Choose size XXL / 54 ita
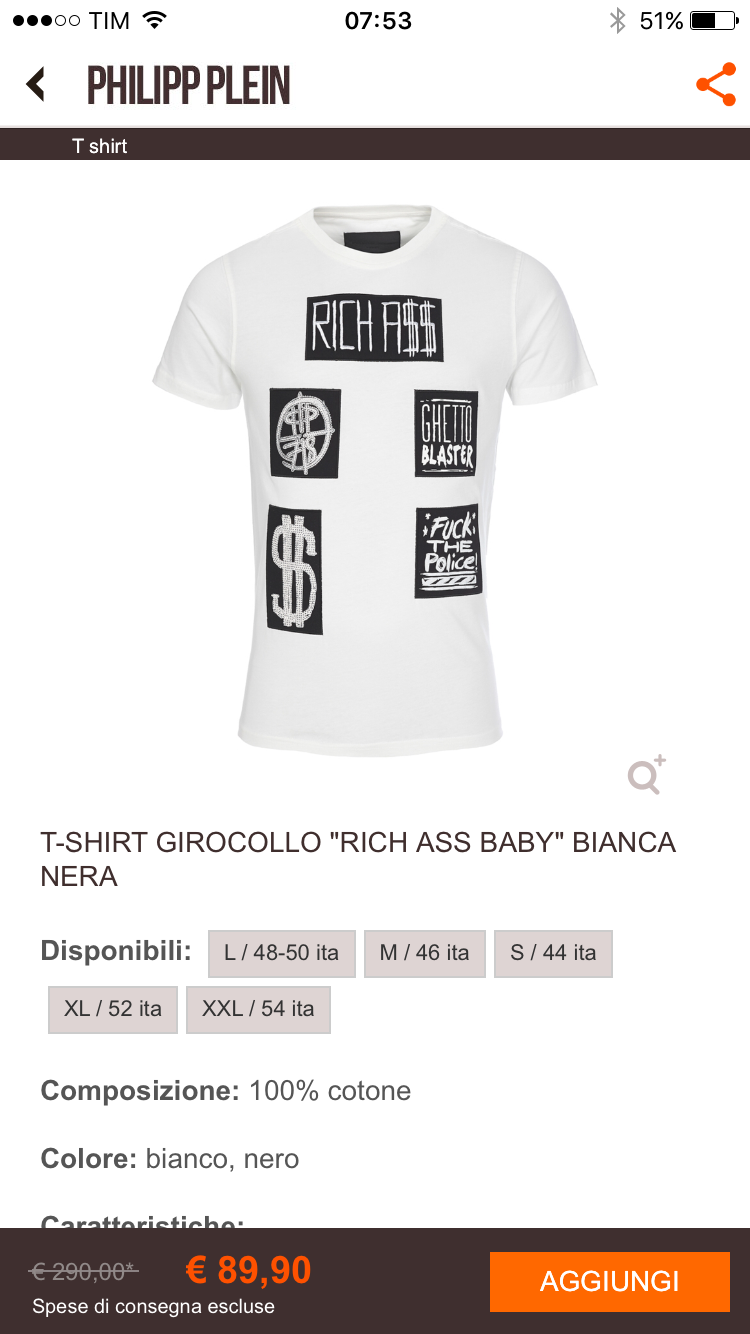 point(258,1009)
